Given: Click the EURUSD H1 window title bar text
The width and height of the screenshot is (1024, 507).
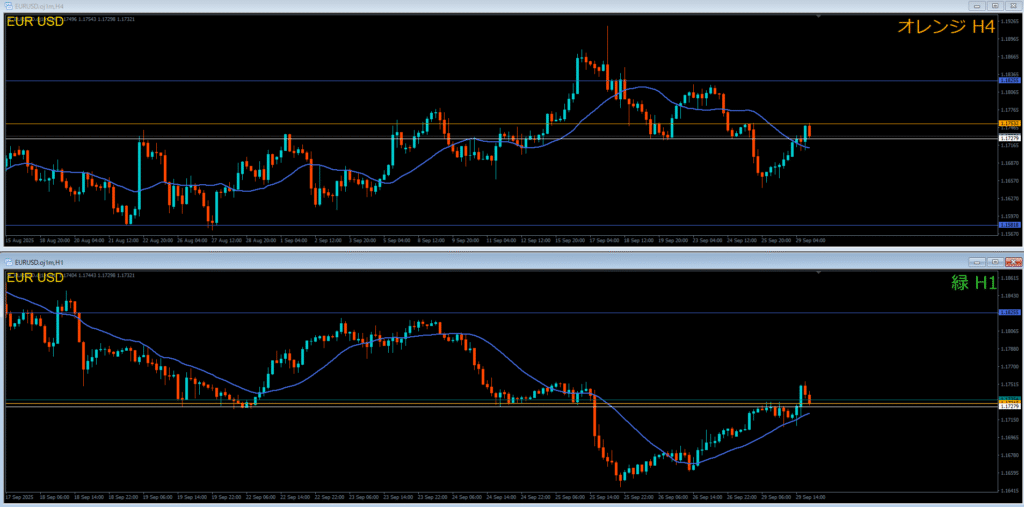Looking at the screenshot, I should click(39, 261).
